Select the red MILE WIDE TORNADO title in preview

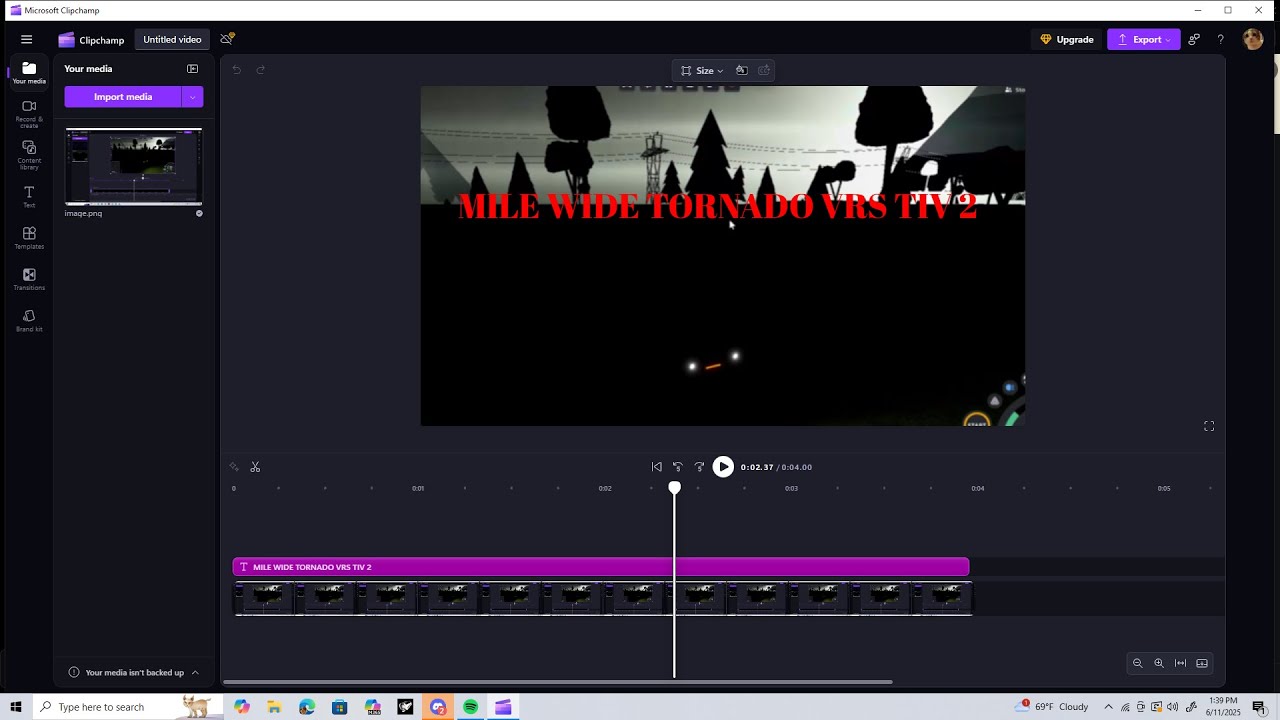pyautogui.click(x=717, y=206)
